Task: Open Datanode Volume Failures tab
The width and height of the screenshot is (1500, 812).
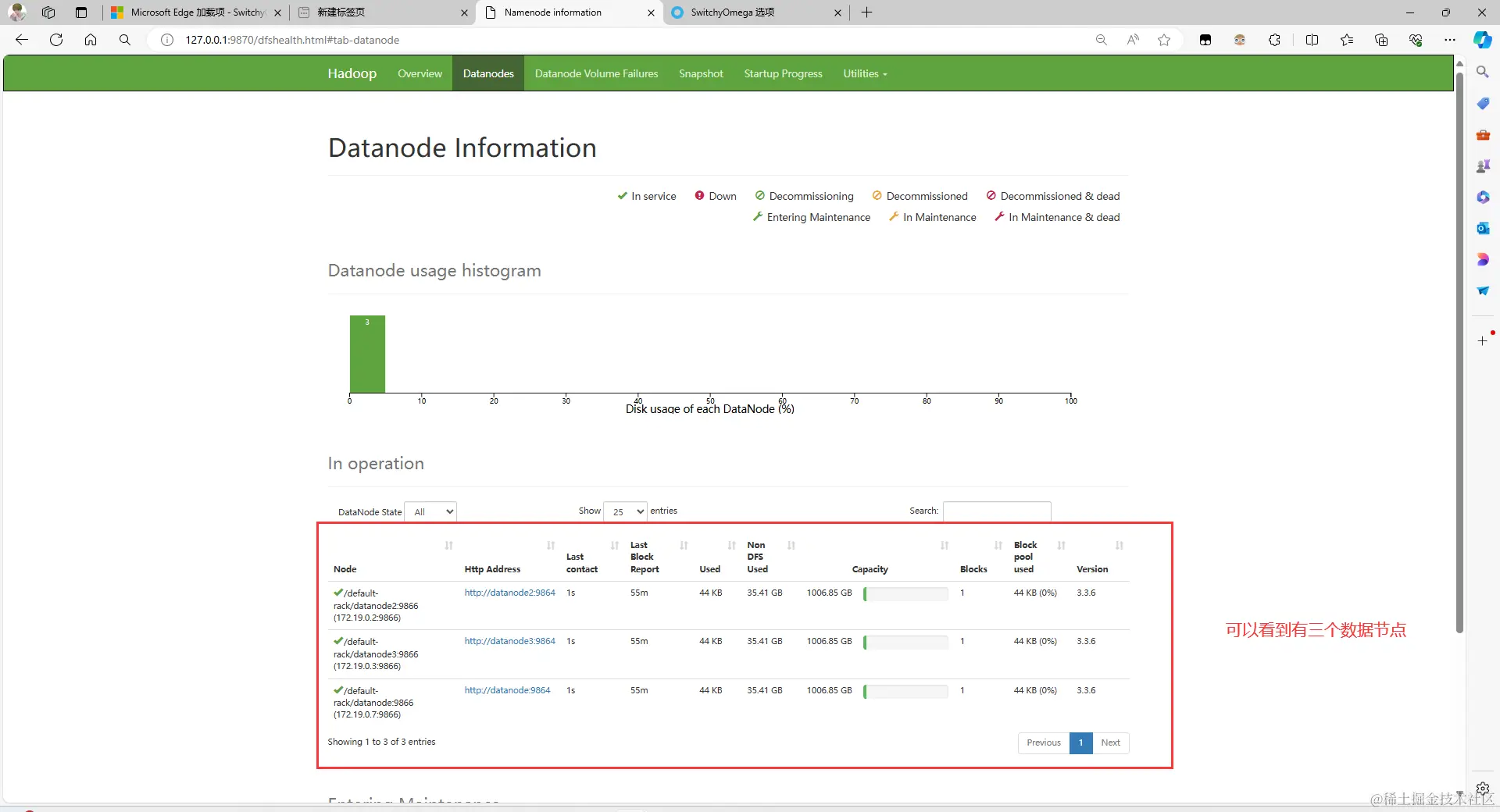Action: point(596,73)
